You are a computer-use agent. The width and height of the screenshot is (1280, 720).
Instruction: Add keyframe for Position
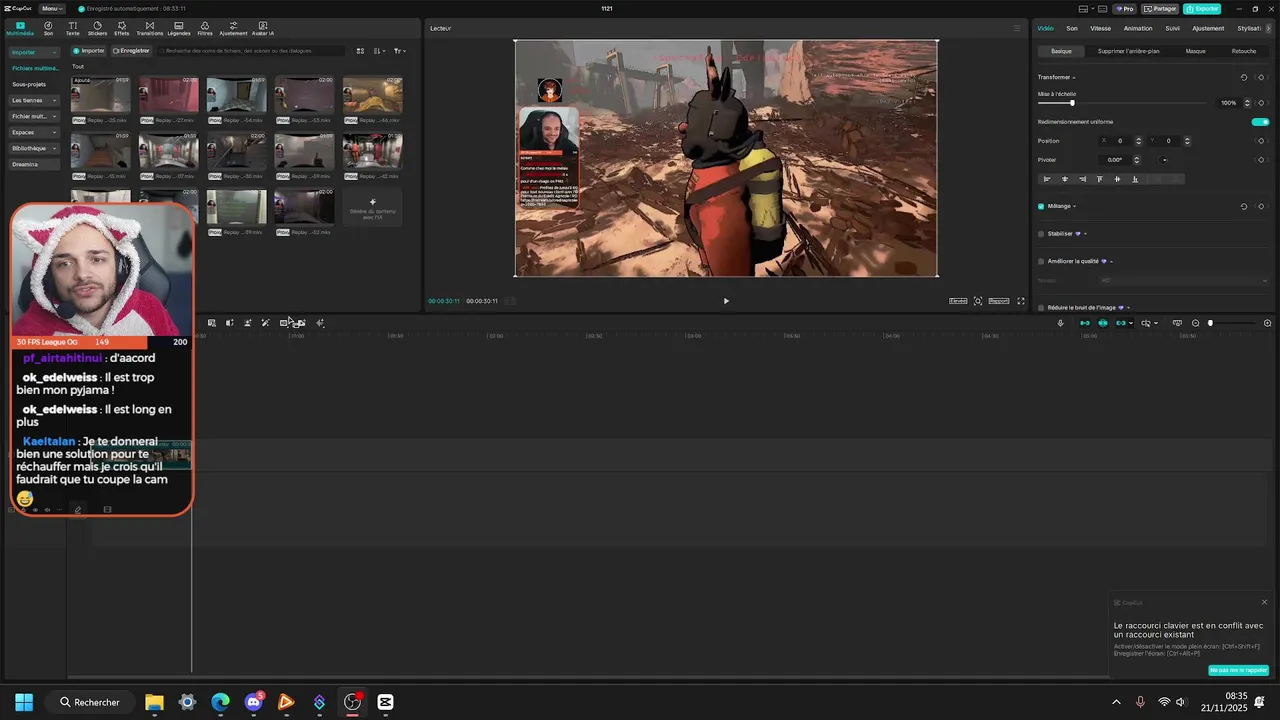[1261, 141]
